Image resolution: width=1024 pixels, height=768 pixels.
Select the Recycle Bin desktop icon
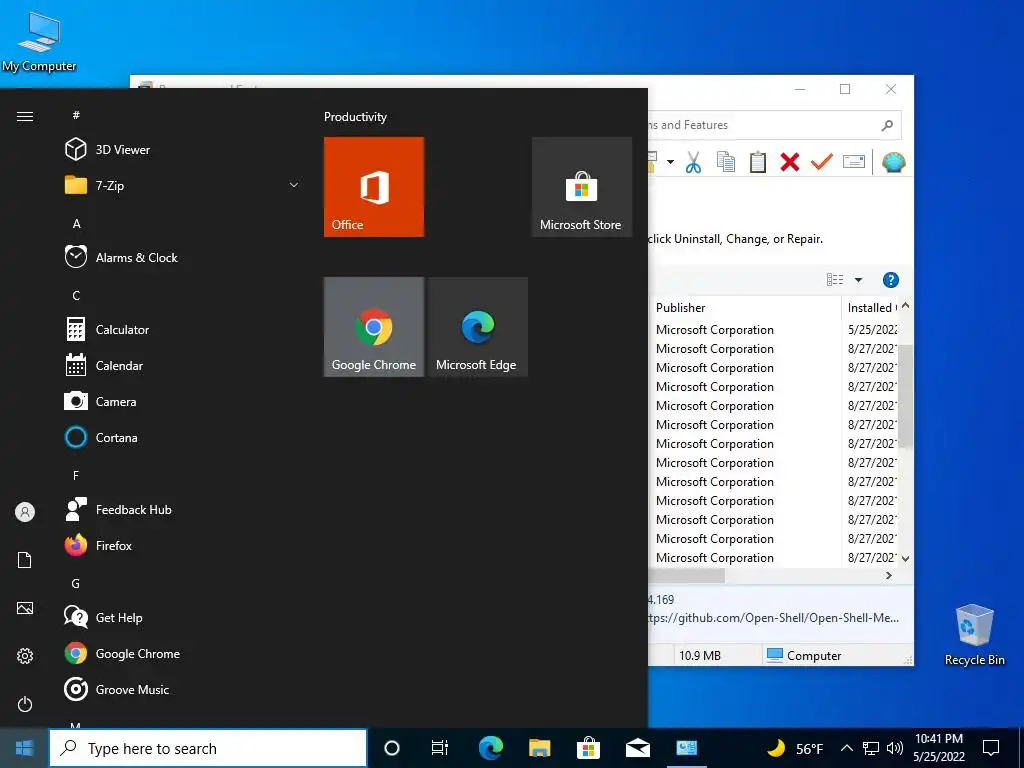(x=974, y=634)
